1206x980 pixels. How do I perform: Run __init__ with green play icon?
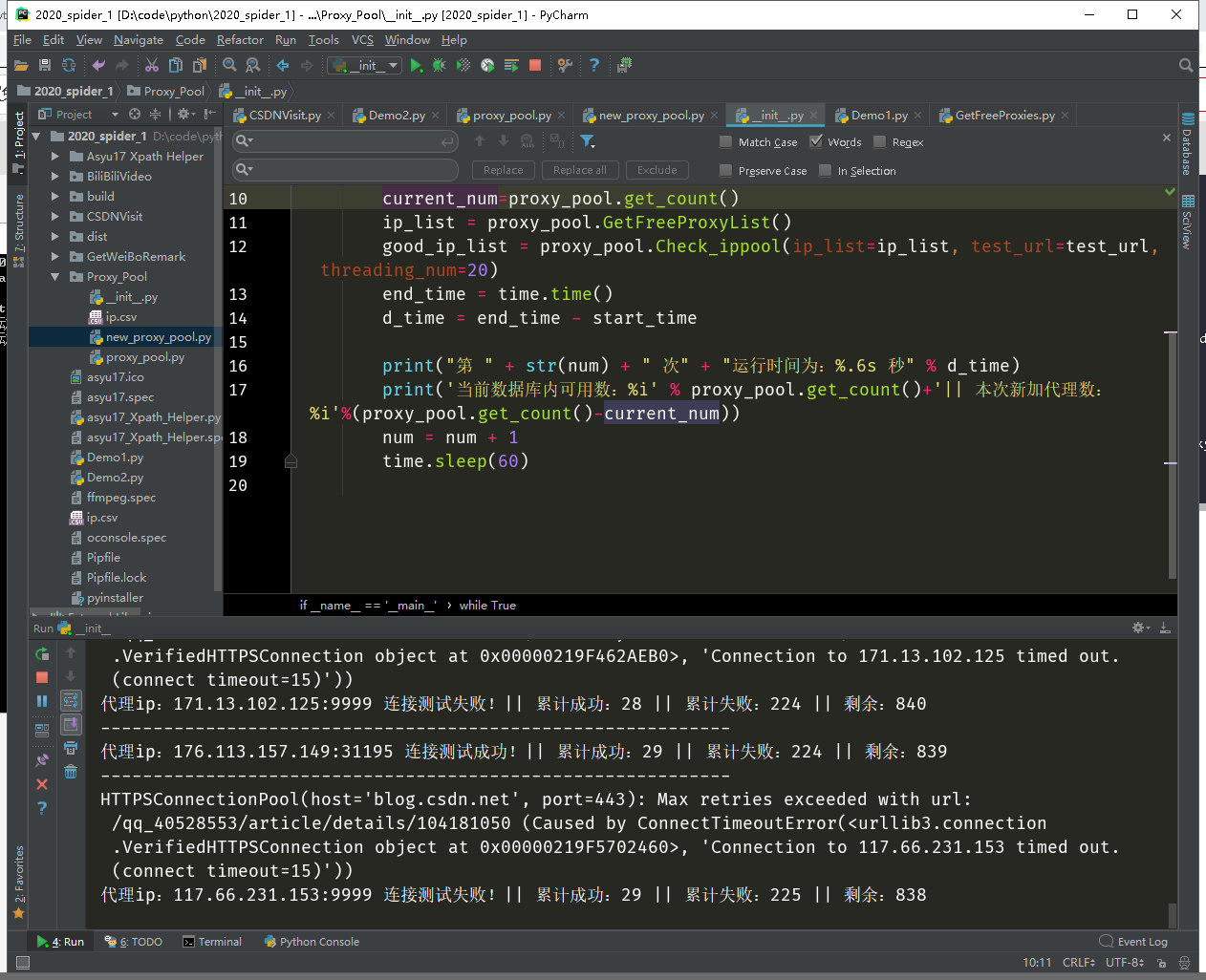click(416, 66)
